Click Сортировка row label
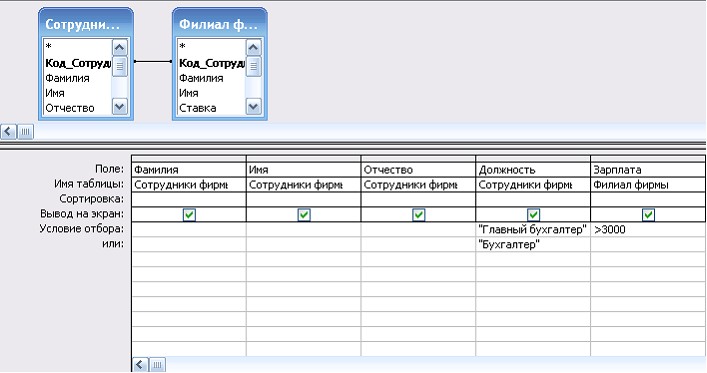Viewport: 707px width, 373px height. (x=92, y=198)
